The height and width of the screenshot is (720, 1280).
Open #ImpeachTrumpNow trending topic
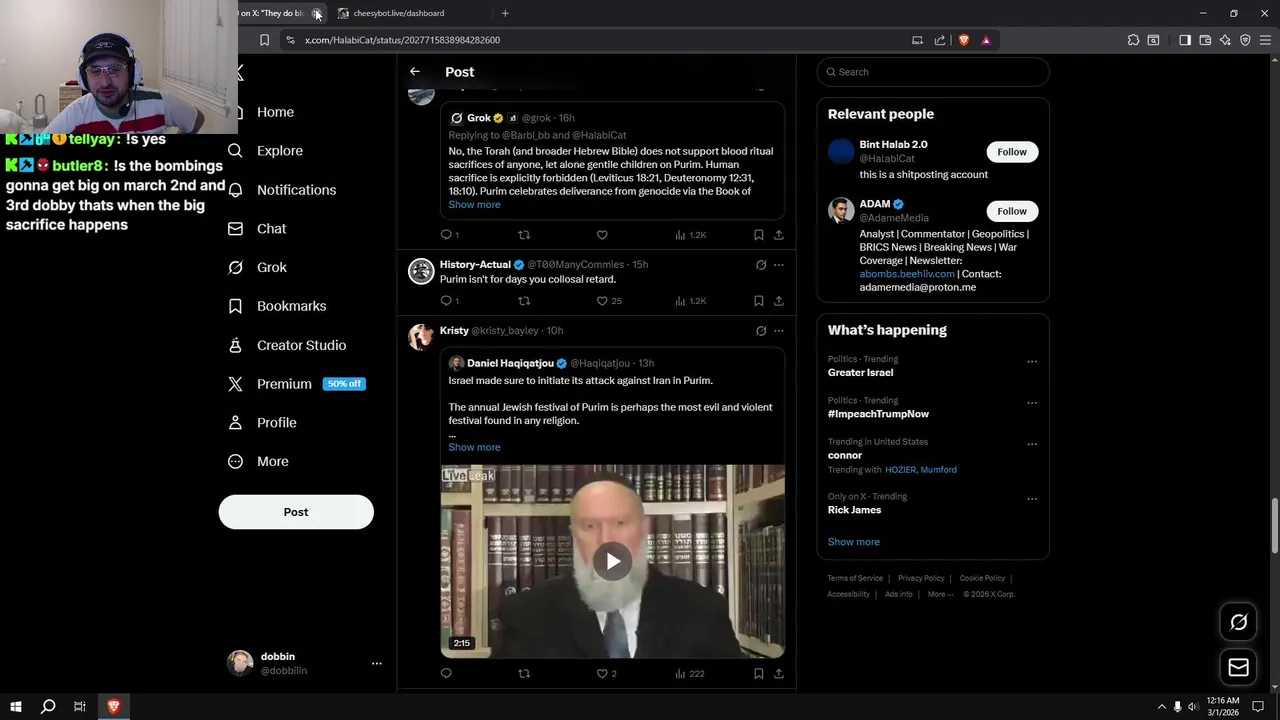878,414
